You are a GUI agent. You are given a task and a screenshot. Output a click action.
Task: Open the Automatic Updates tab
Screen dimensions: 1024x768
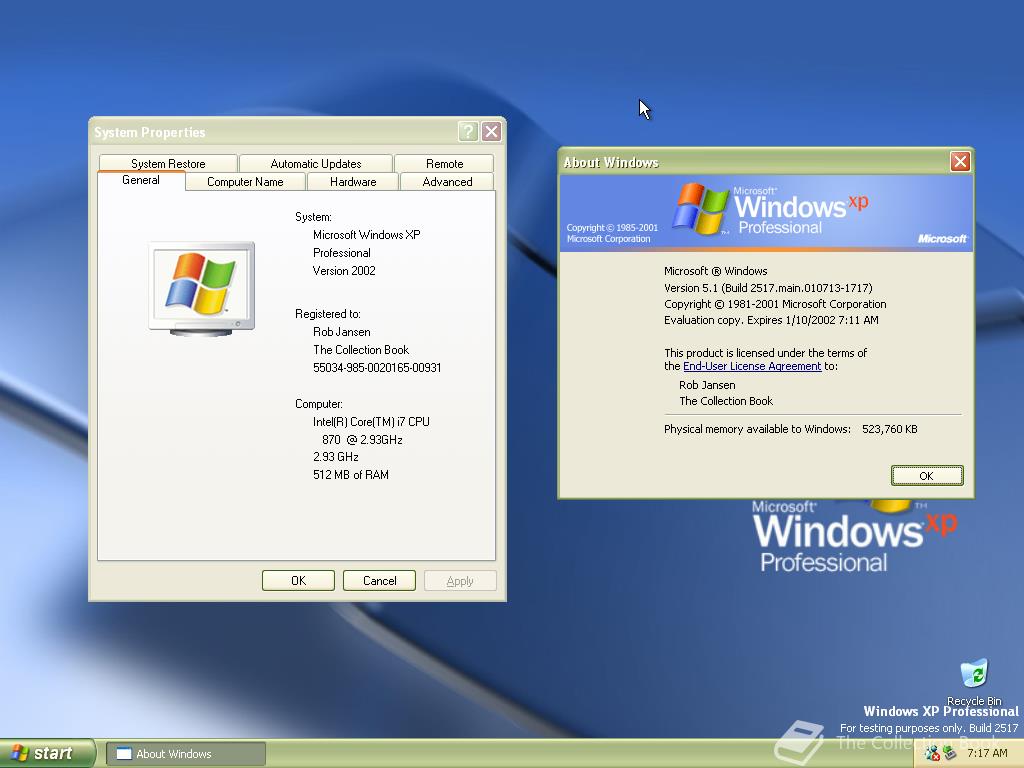(315, 163)
